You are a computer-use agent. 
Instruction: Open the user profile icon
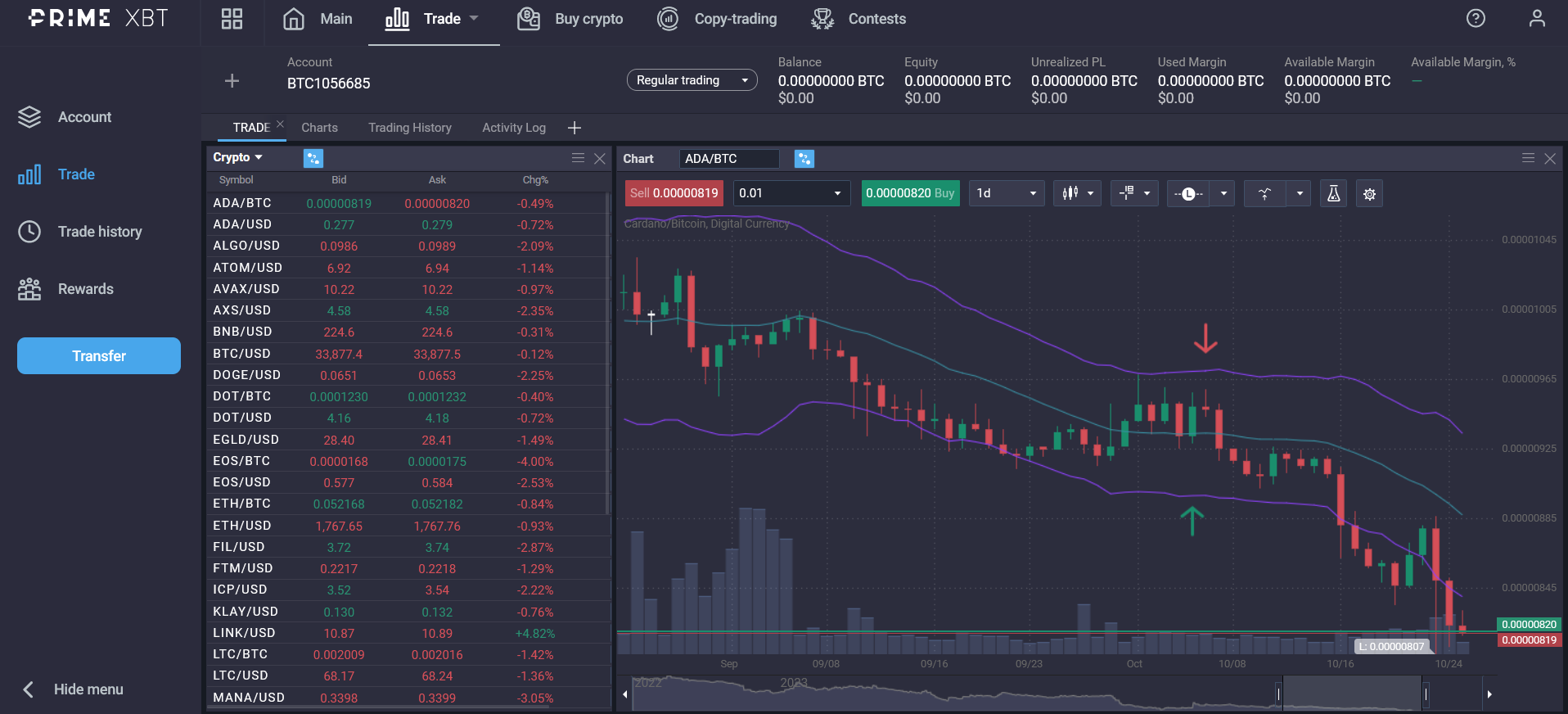tap(1537, 18)
